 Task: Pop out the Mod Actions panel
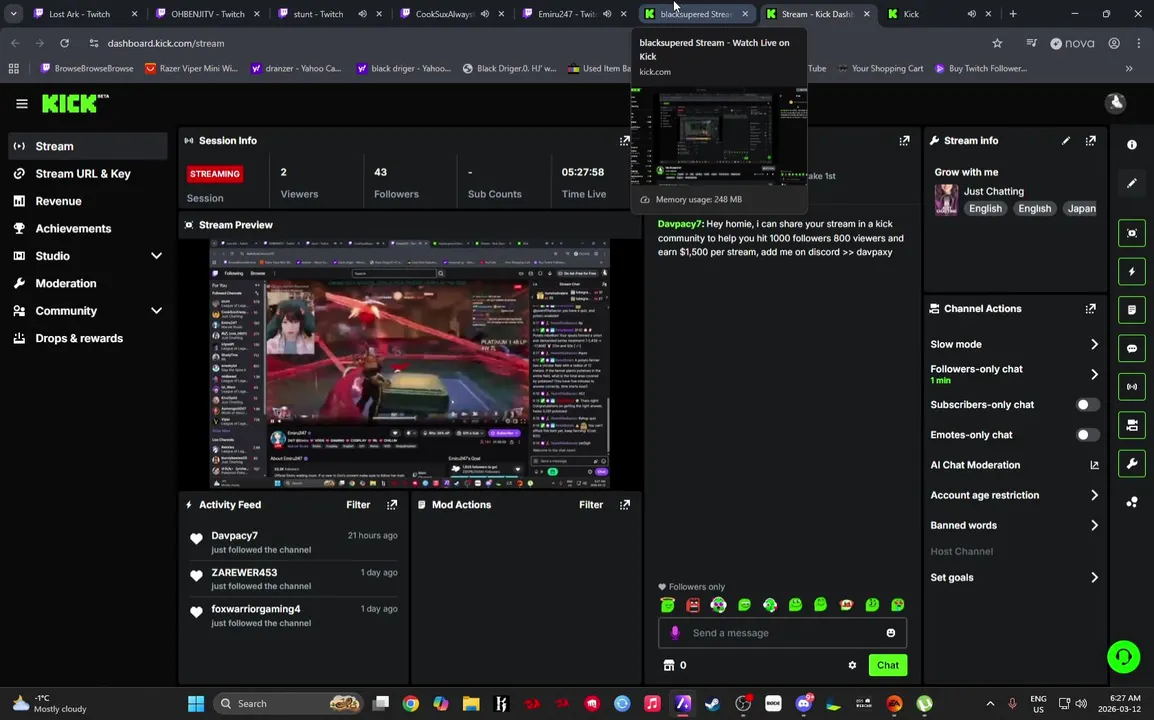(x=625, y=505)
